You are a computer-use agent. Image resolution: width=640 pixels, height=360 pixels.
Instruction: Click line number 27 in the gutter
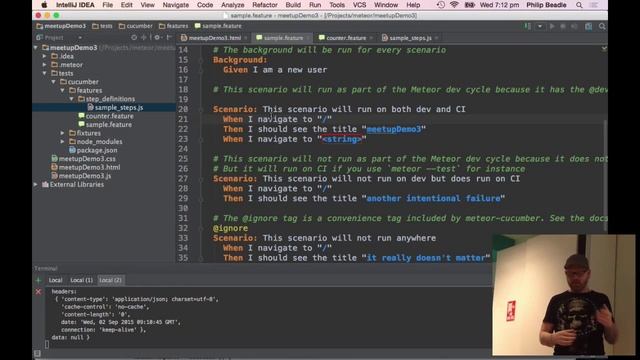[183, 179]
